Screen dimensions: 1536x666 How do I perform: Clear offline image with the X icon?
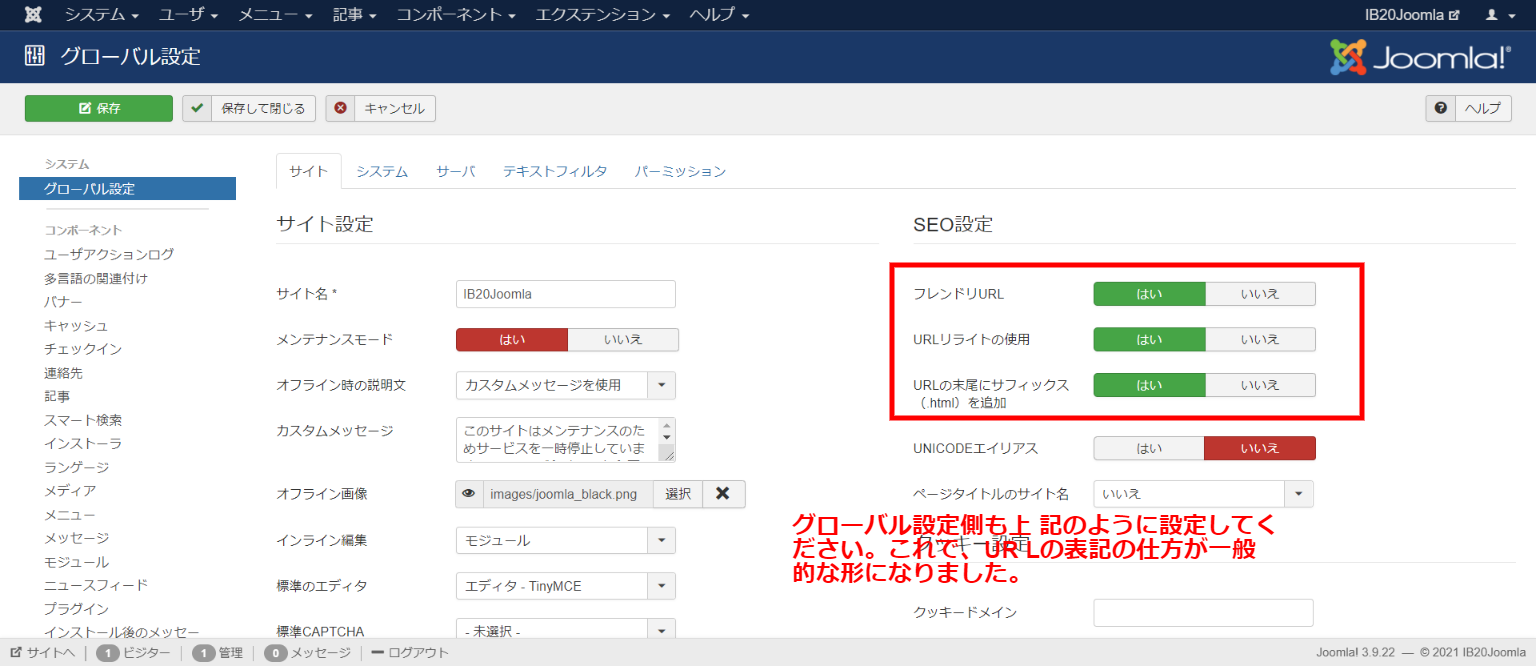(x=723, y=494)
